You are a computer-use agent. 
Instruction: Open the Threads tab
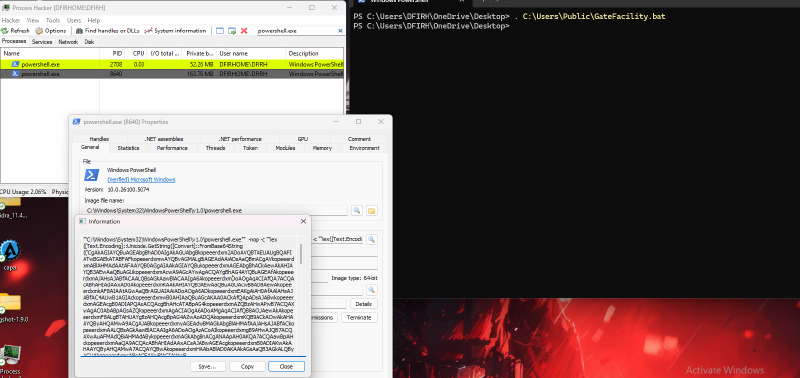point(215,148)
